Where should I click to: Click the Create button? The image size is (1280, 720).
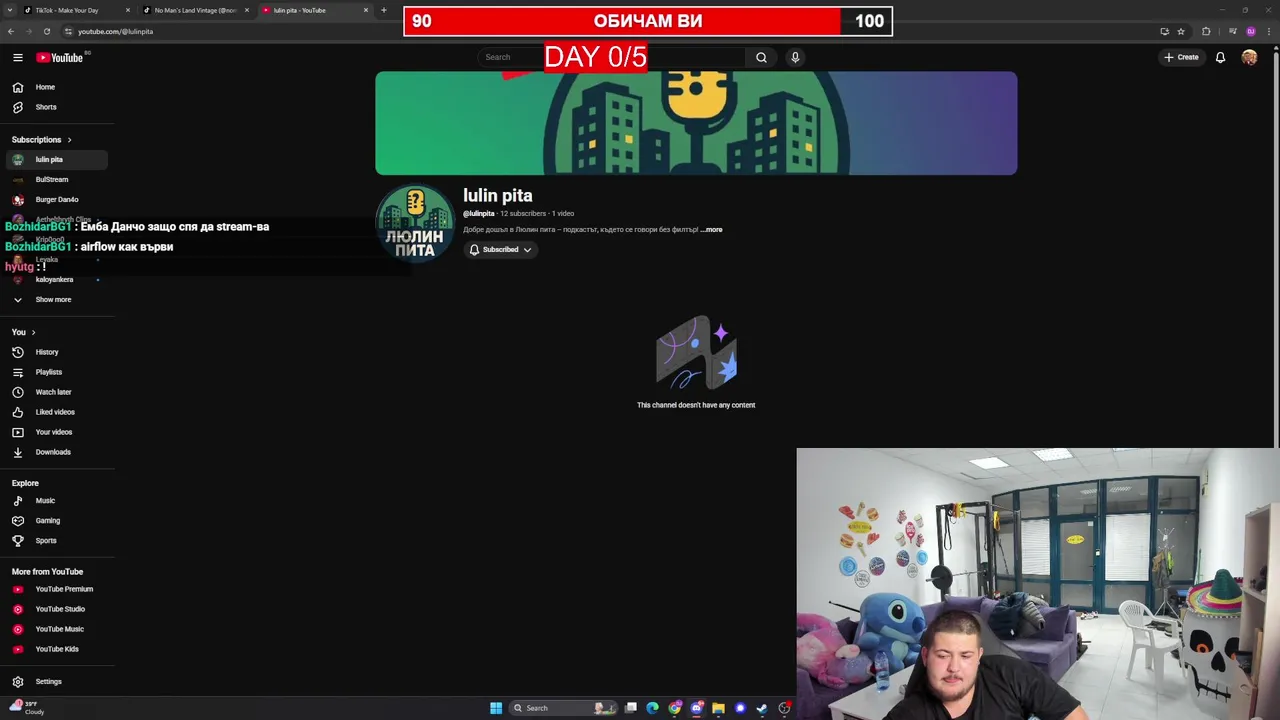click(x=1181, y=57)
